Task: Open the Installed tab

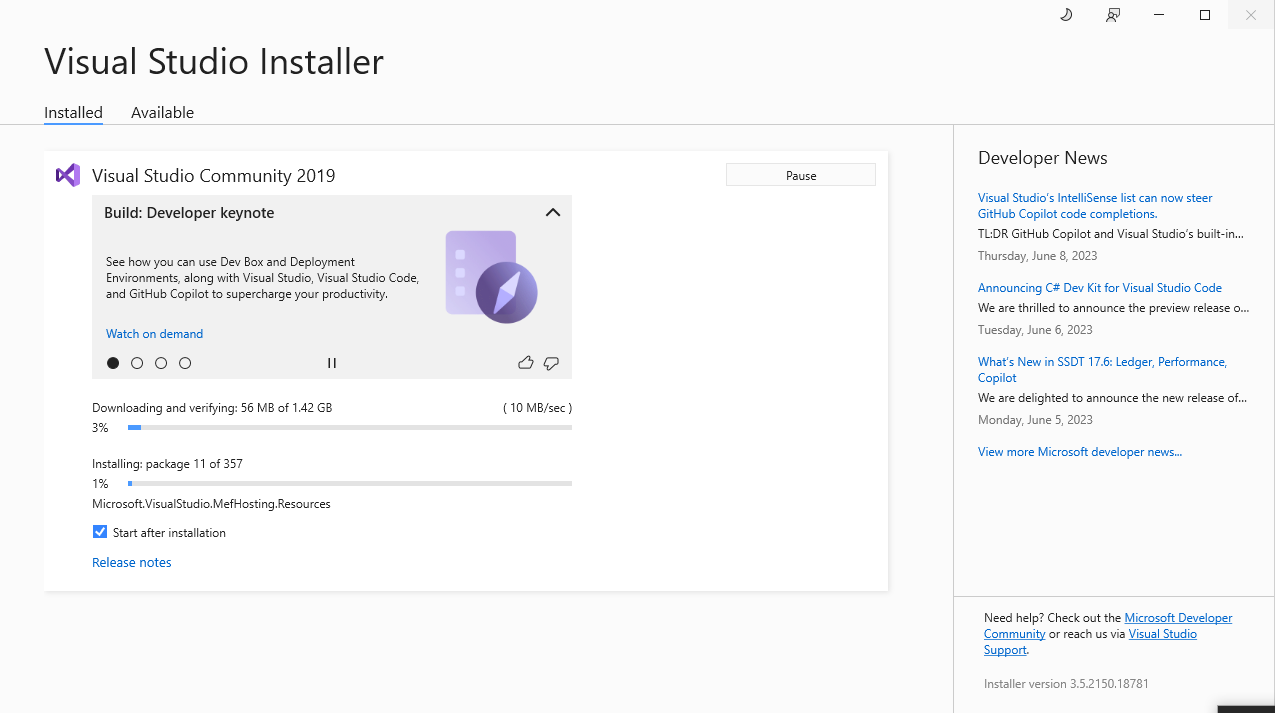Action: click(x=73, y=113)
